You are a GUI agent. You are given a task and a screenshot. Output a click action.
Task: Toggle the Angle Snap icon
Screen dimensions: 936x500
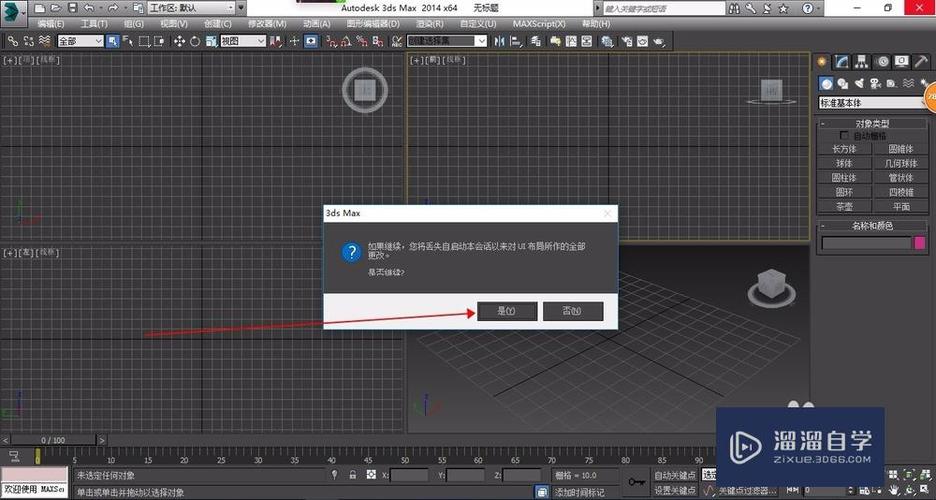click(346, 41)
